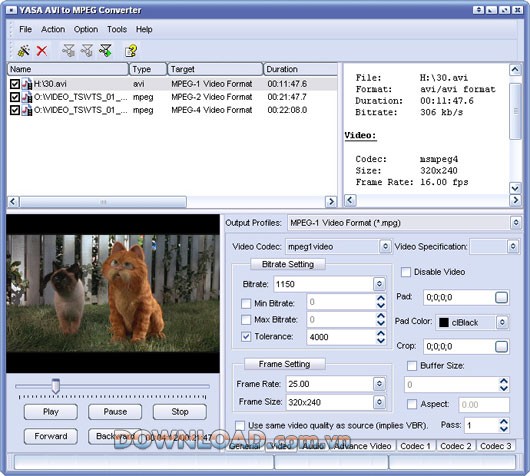The width and height of the screenshot is (530, 476).
Task: Click the info panel scroll up arrow
Action: [515, 70]
